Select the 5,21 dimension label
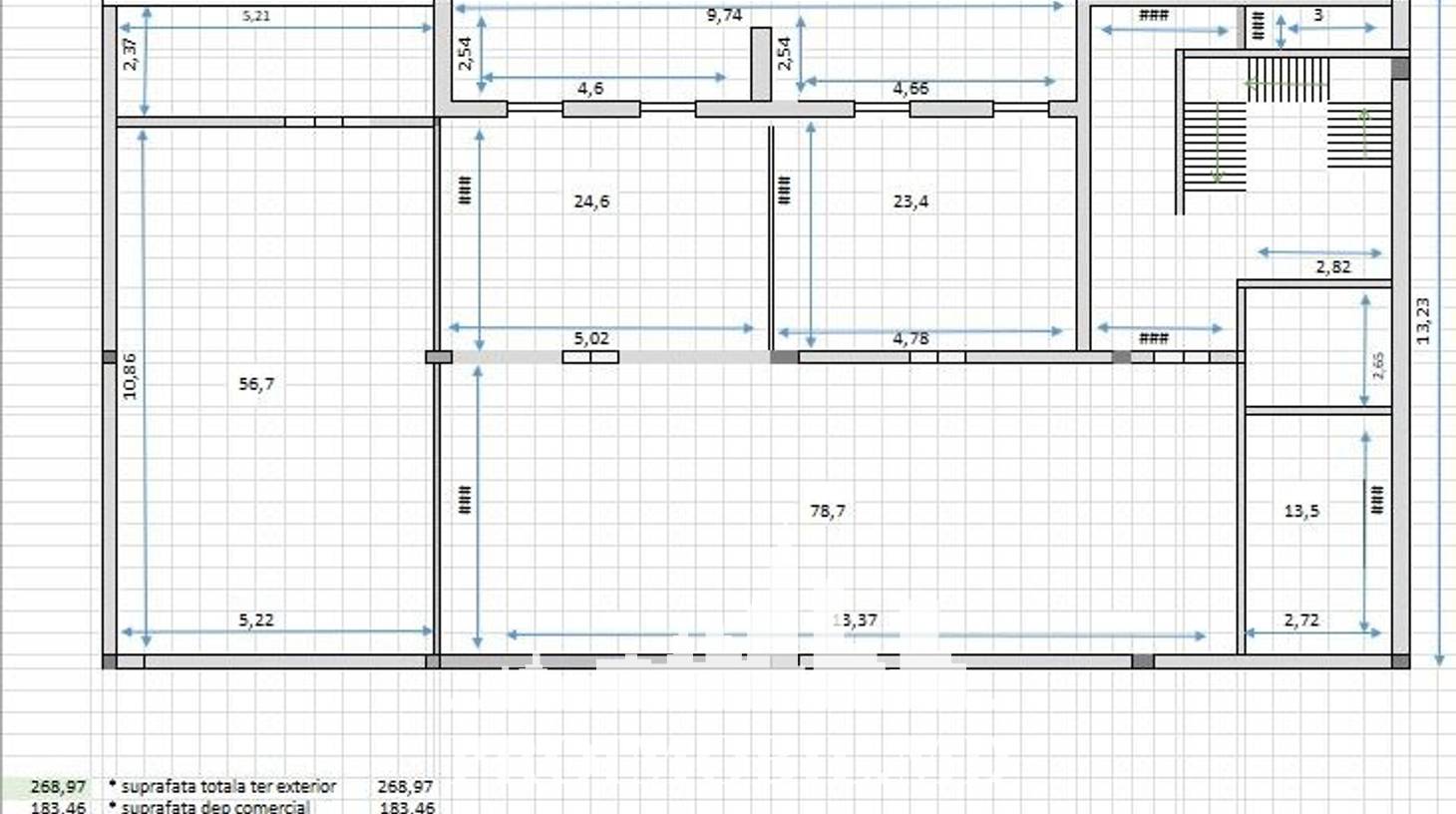This screenshot has height=814, width=1456. click(x=256, y=16)
